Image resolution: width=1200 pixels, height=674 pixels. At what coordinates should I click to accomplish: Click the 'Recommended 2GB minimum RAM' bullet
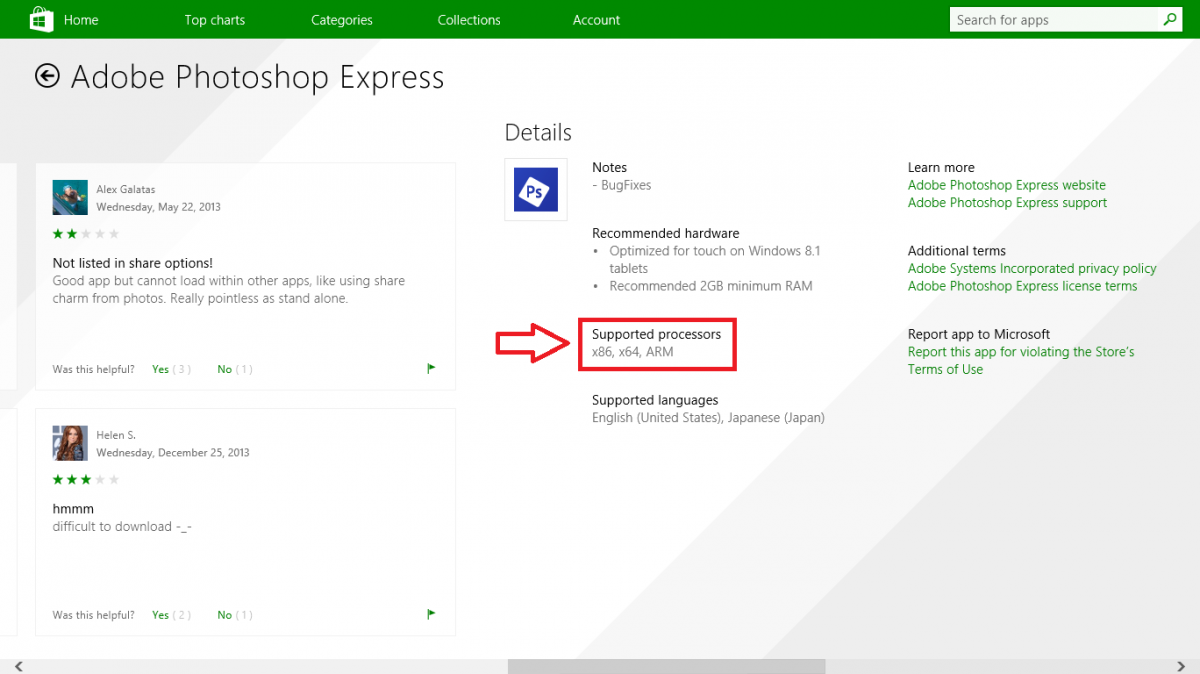pyautogui.click(x=711, y=286)
